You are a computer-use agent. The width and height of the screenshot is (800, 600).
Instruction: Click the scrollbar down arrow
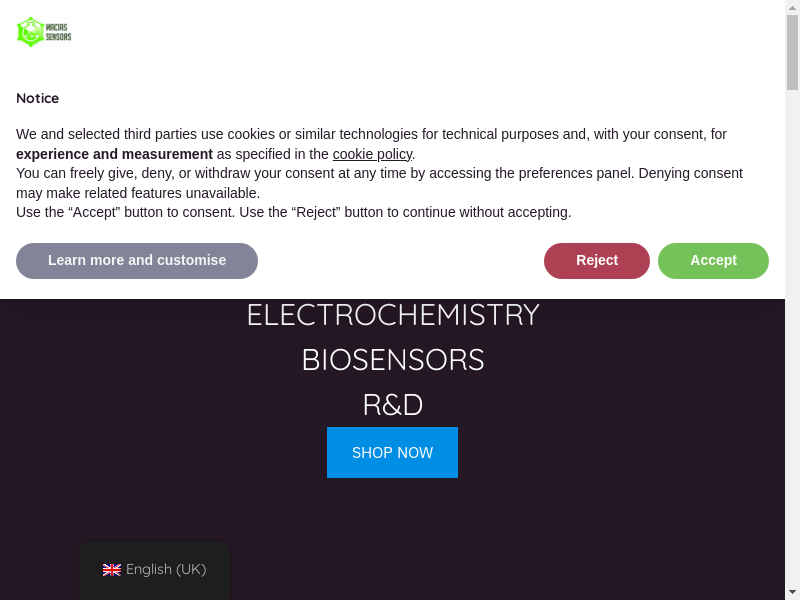(792, 591)
